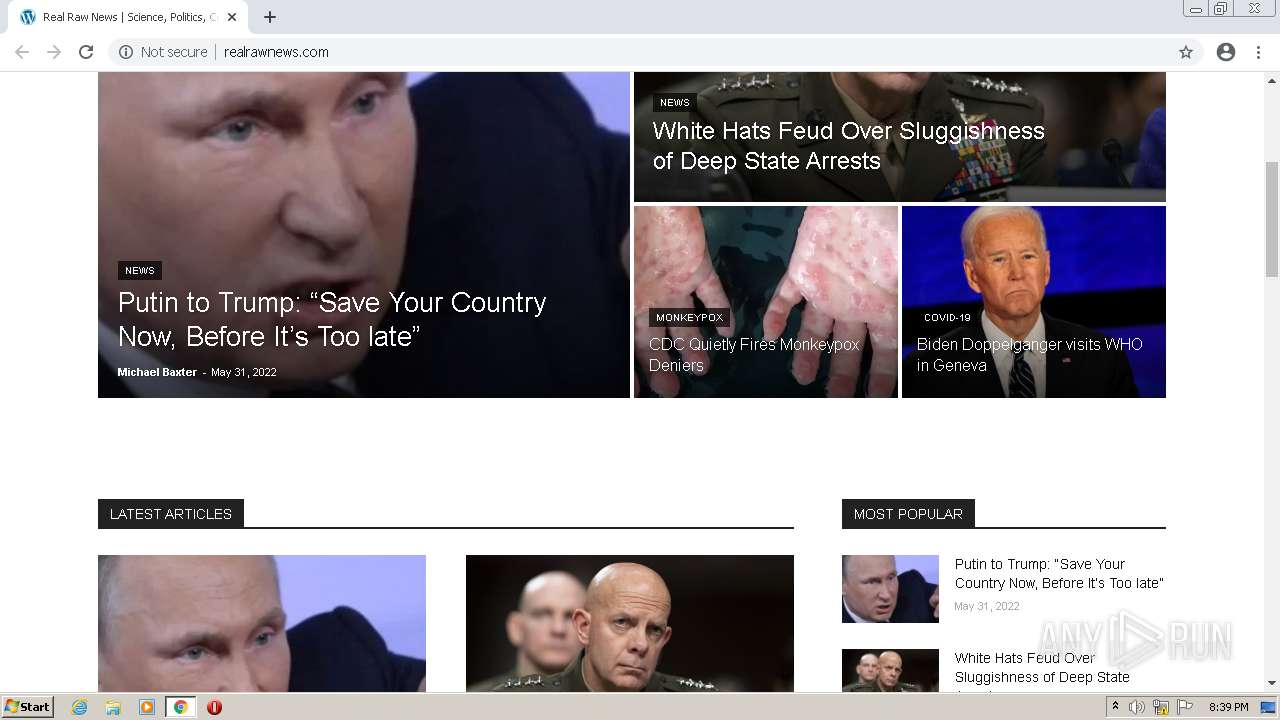The width and height of the screenshot is (1280, 720).
Task: Click the scroll down arrow of page scrollbar
Action: [x=1272, y=683]
